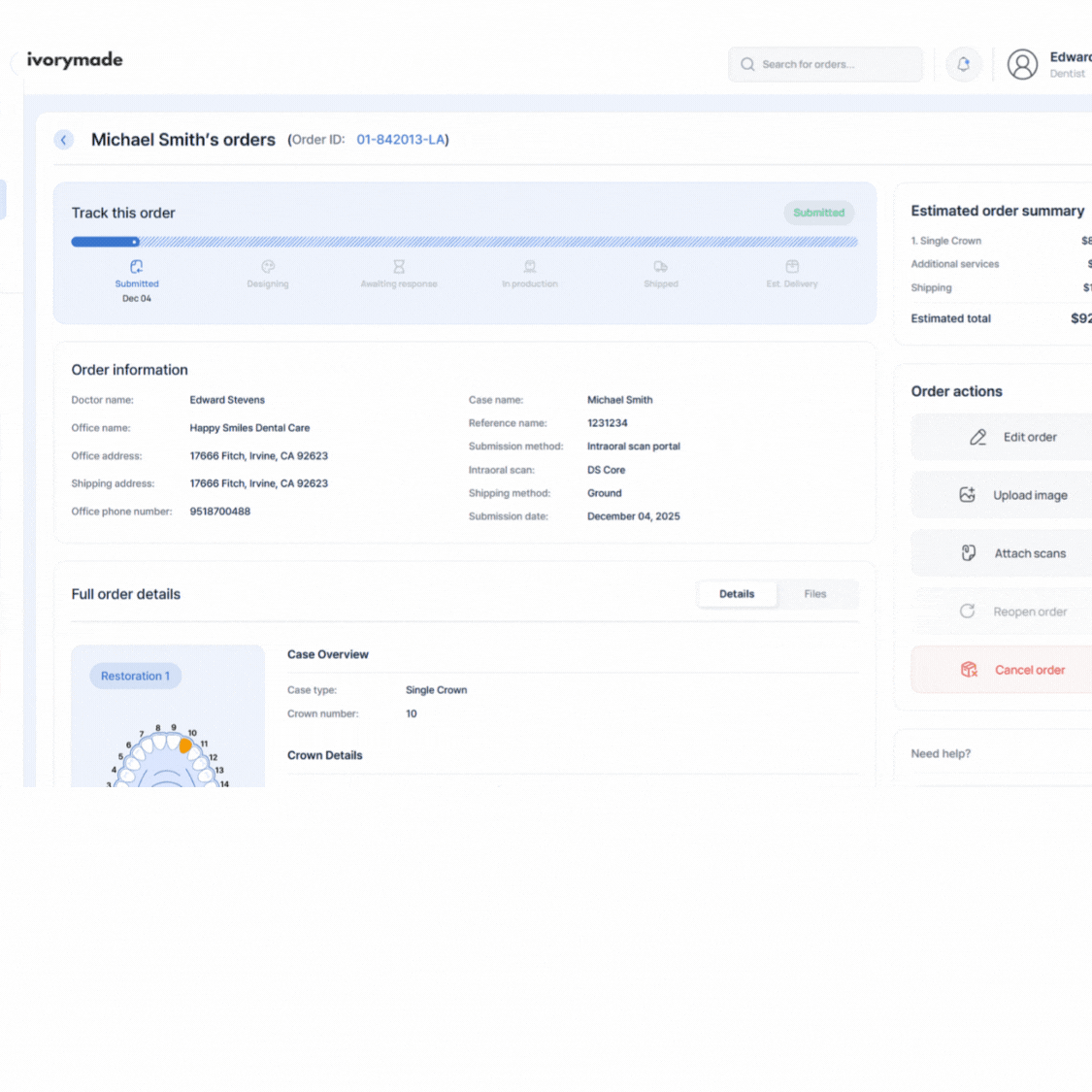Open the notification bell

963,63
